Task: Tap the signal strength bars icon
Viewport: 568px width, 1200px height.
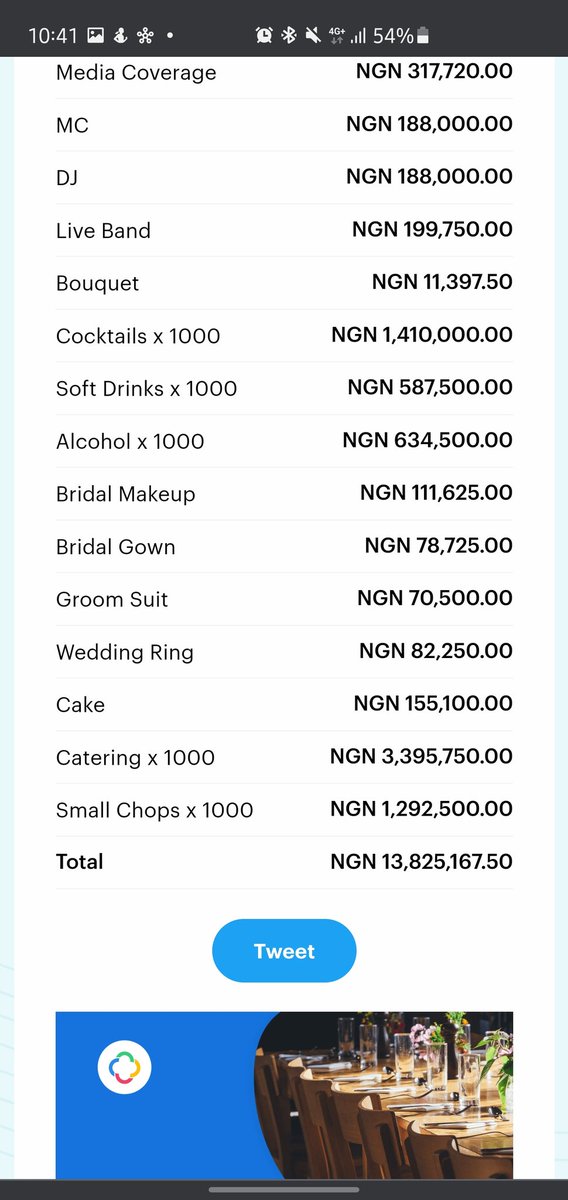Action: click(x=358, y=37)
